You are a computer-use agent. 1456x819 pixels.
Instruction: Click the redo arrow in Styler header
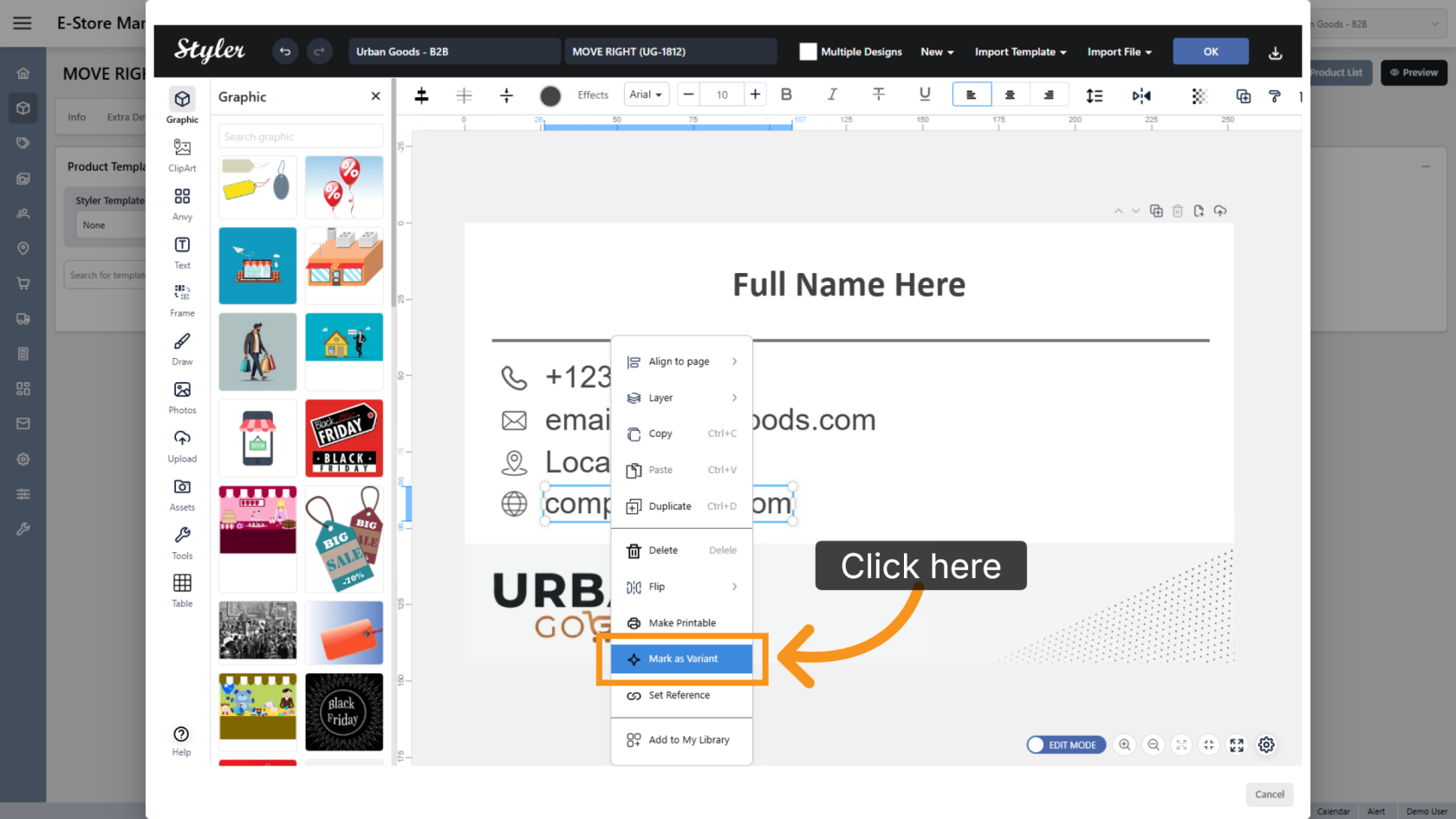(319, 52)
